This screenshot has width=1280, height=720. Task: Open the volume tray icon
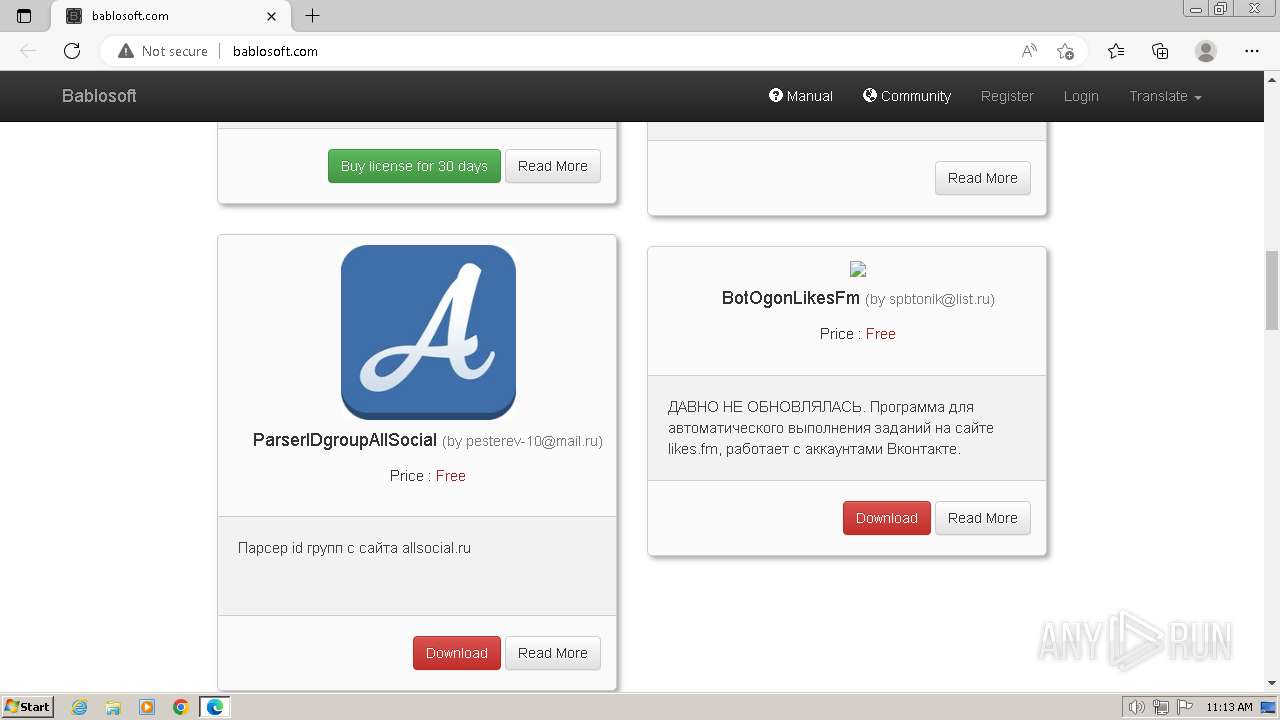1137,707
